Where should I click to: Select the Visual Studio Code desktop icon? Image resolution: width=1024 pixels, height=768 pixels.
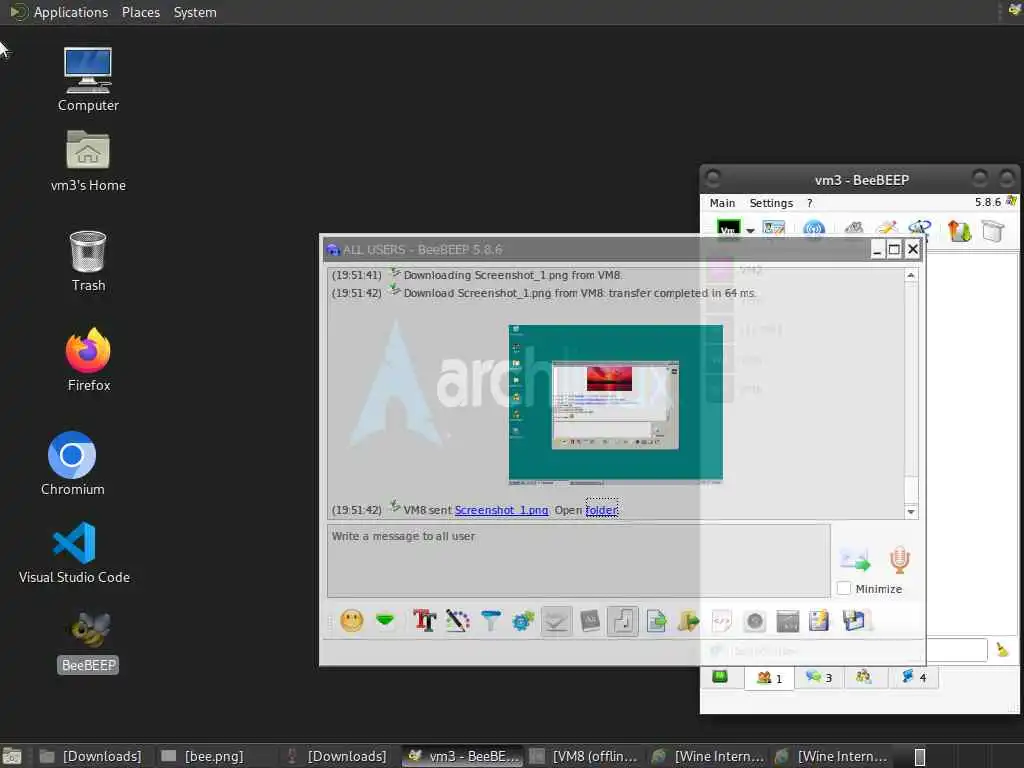(x=74, y=552)
